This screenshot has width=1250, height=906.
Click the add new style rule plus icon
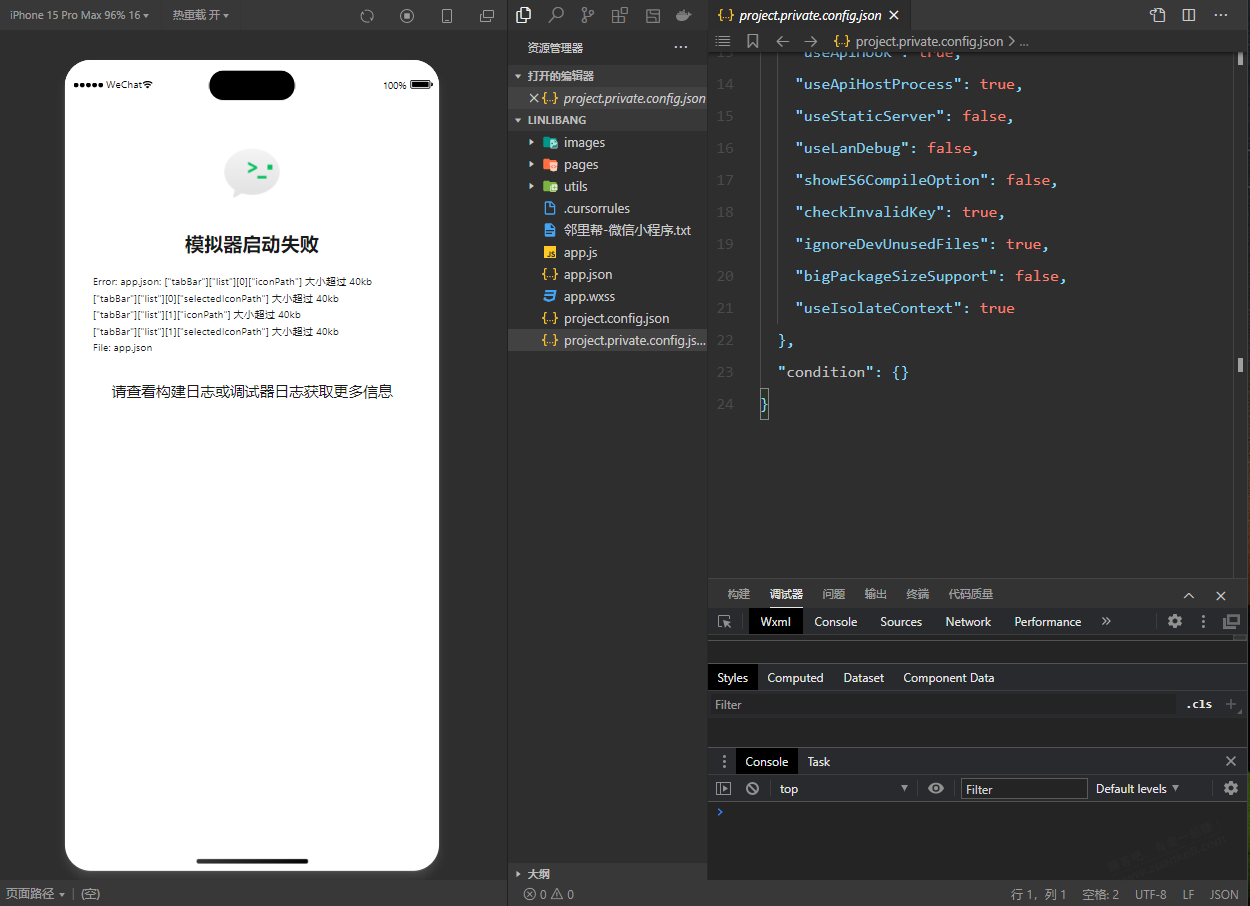[1231, 704]
